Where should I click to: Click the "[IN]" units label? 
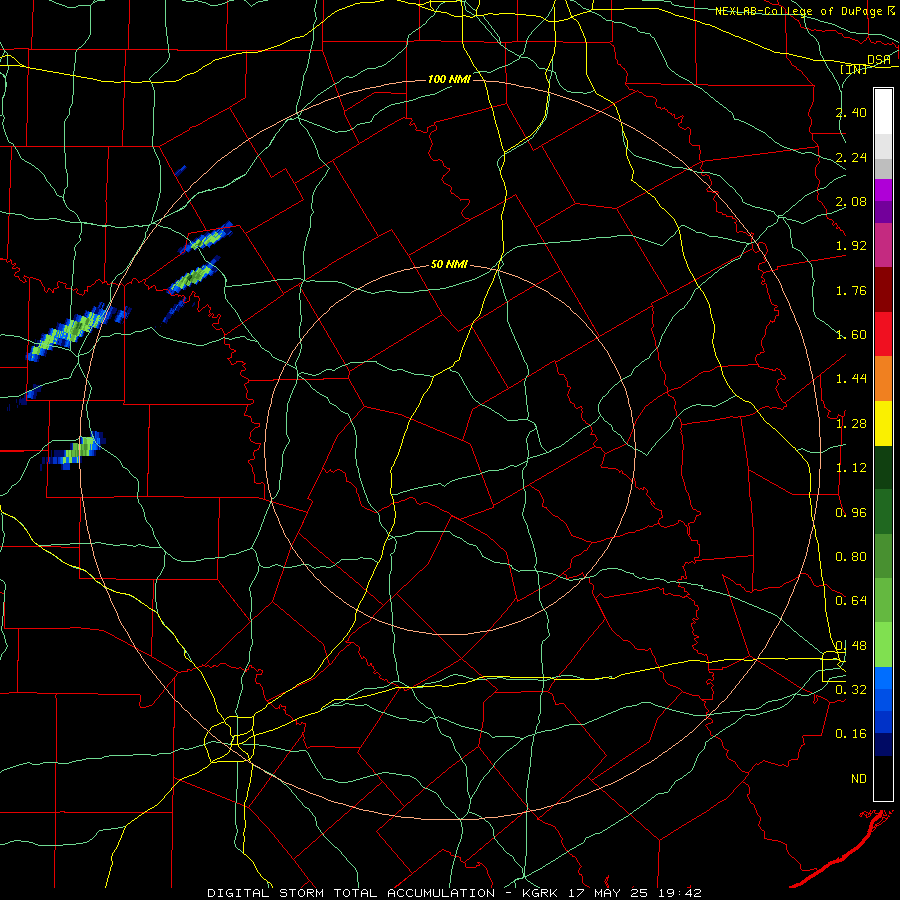[x=854, y=69]
